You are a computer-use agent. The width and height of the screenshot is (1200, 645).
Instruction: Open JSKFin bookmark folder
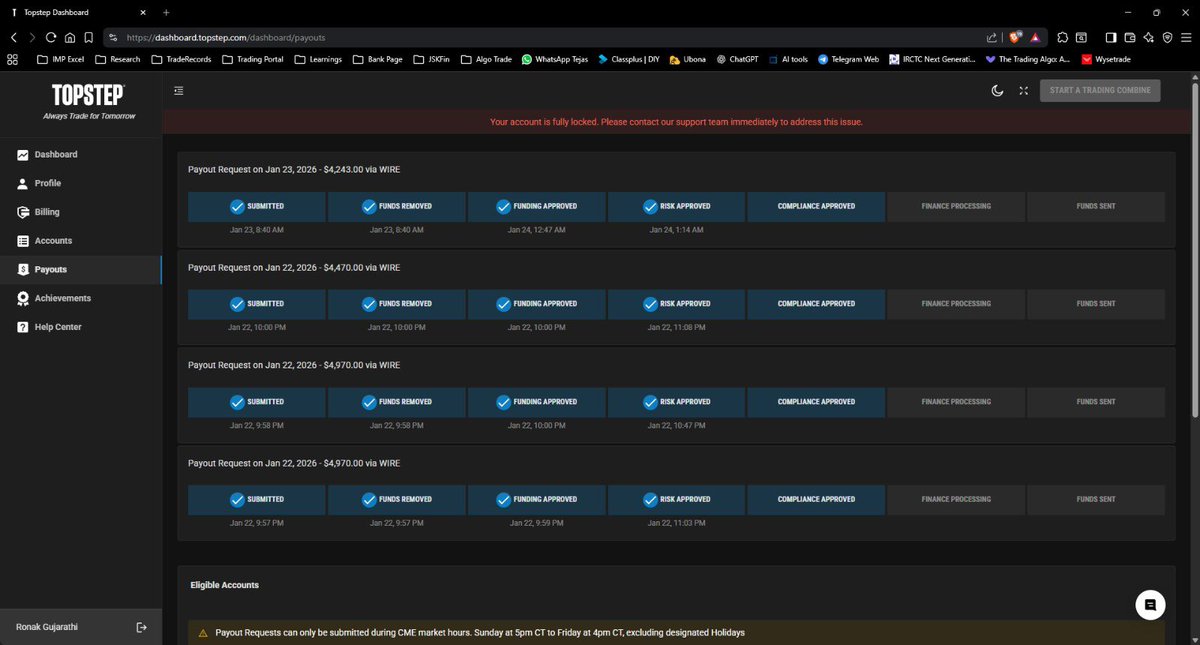pyautogui.click(x=430, y=59)
